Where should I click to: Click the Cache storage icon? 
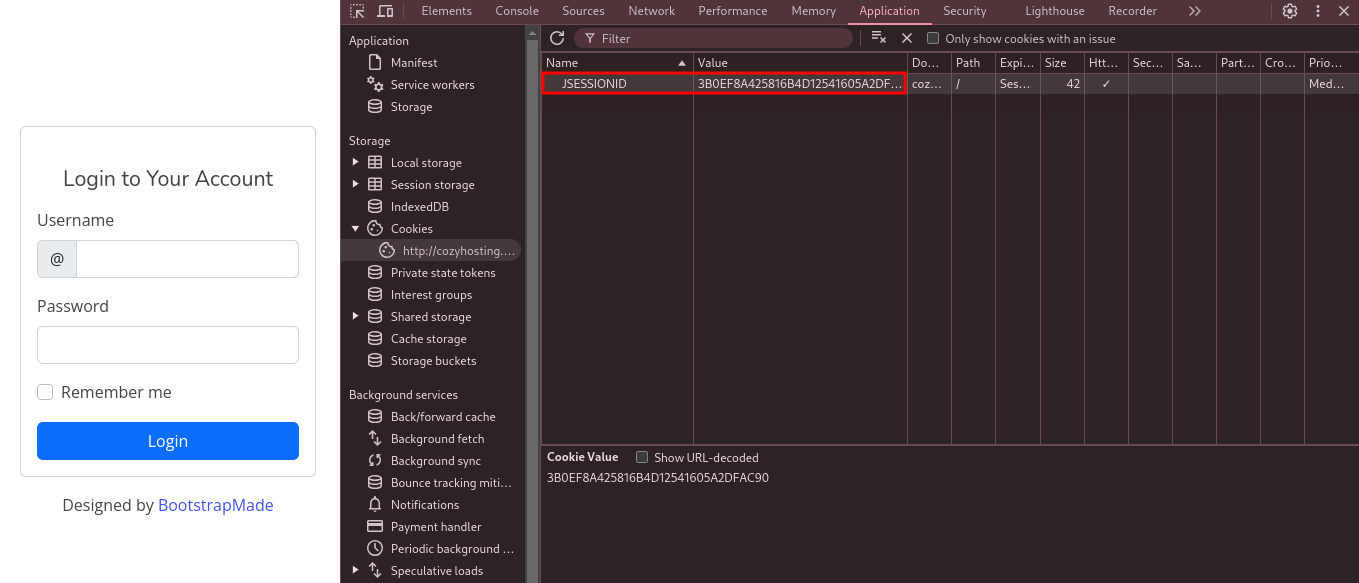[x=375, y=338]
